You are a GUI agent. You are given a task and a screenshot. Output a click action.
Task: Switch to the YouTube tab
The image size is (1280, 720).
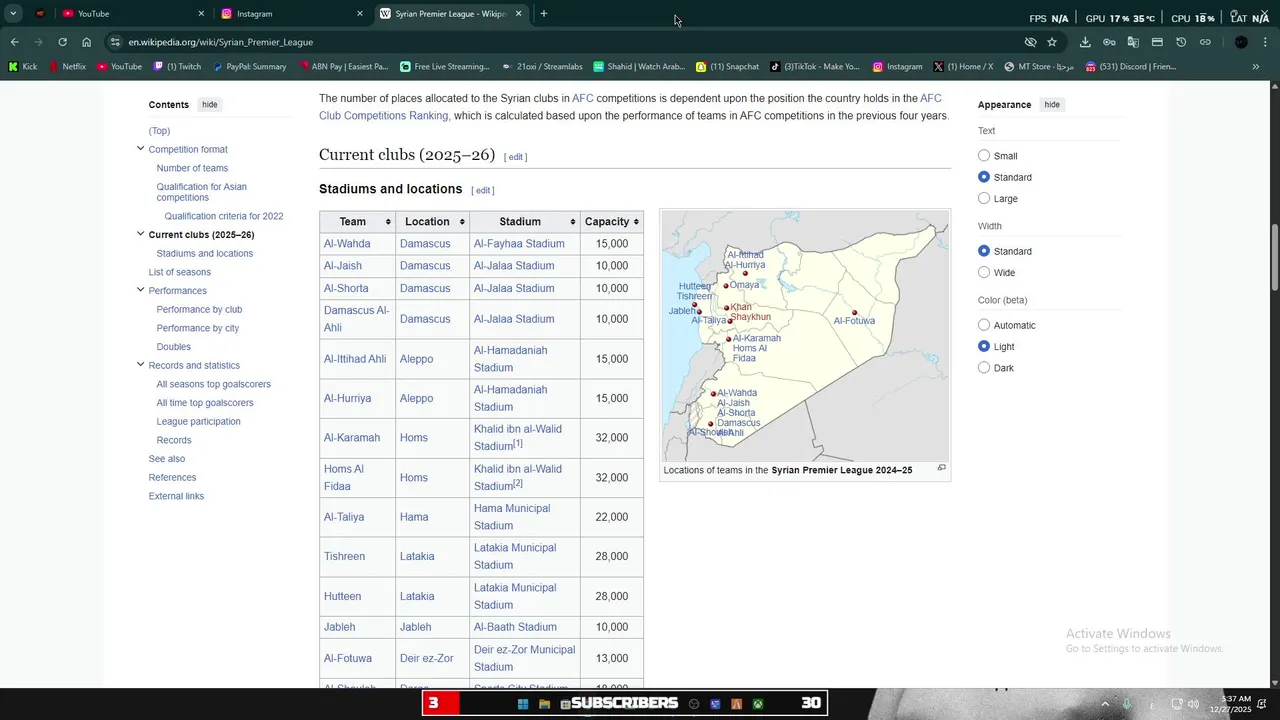click(132, 14)
